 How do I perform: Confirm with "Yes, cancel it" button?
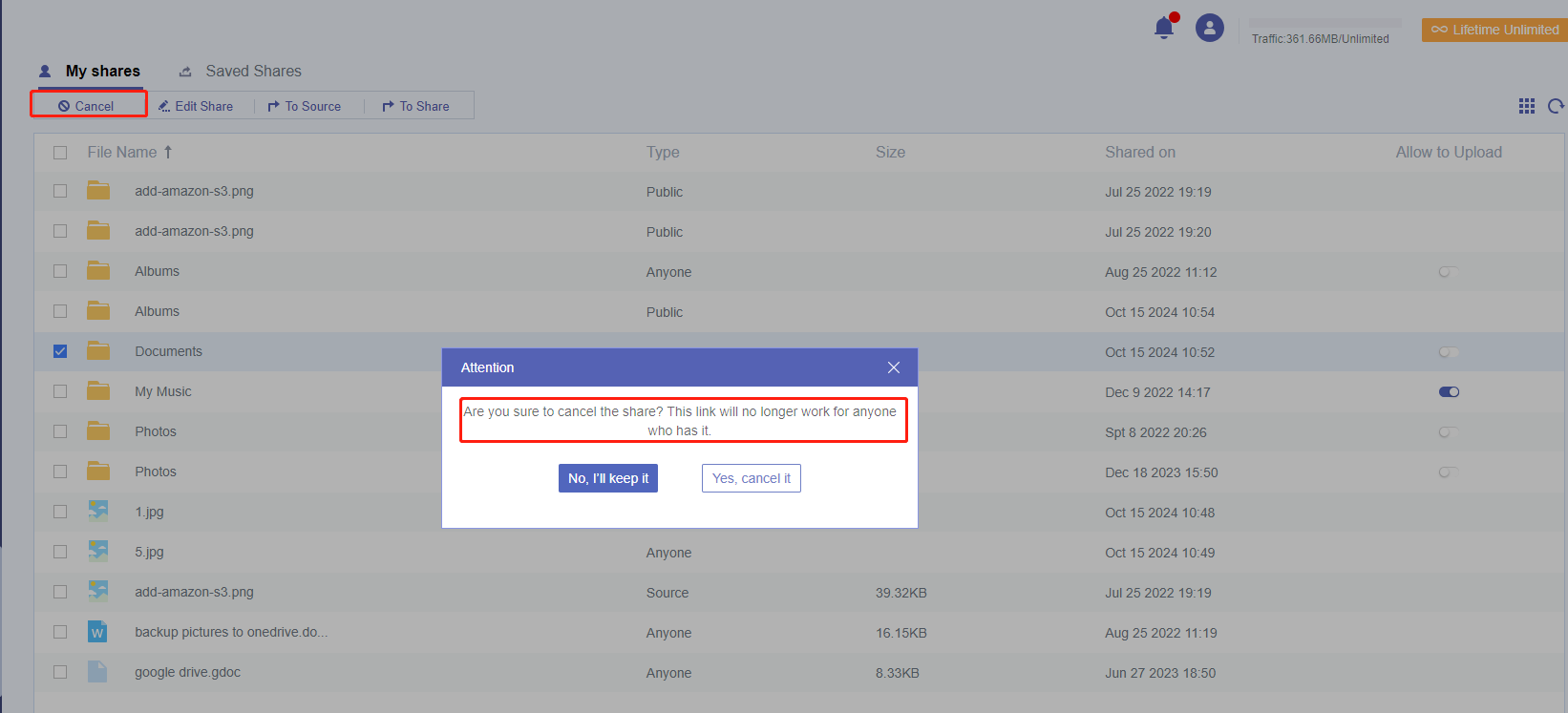click(x=752, y=478)
